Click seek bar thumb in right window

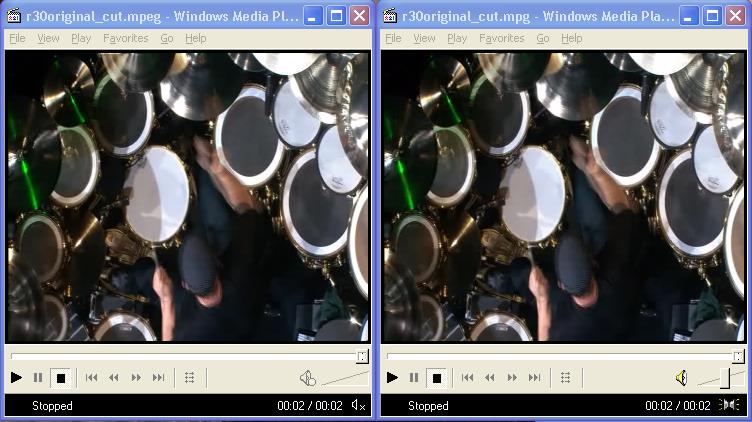[x=738, y=356]
